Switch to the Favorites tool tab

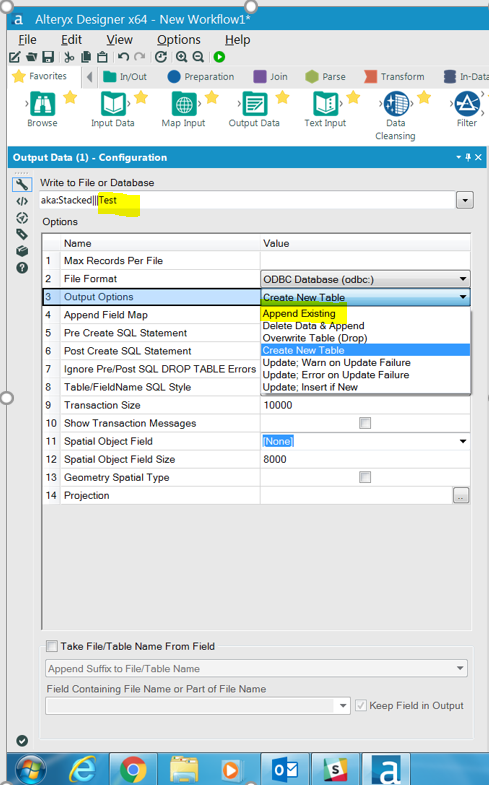pyautogui.click(x=40, y=76)
